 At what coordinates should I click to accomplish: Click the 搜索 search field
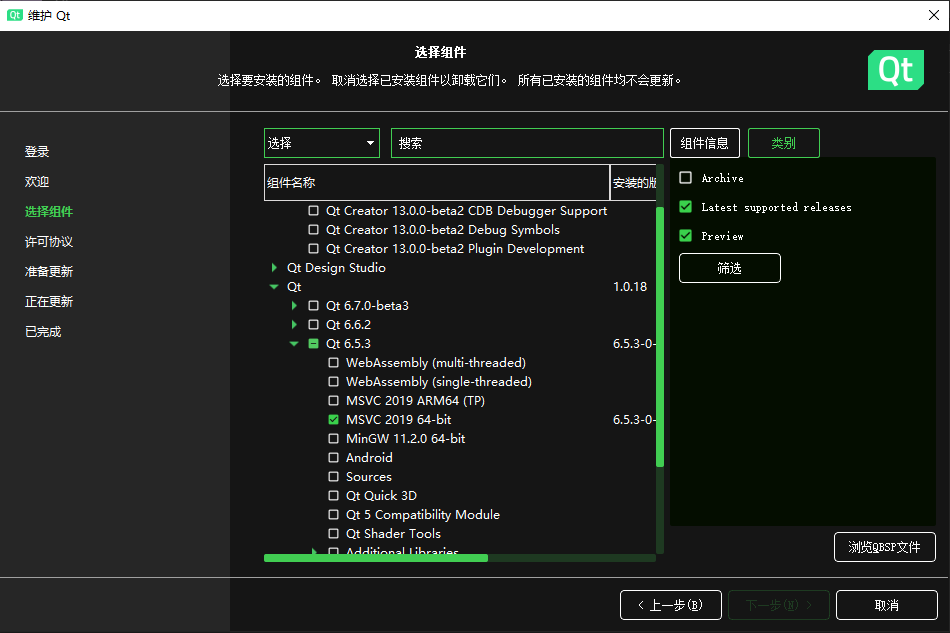tap(527, 143)
